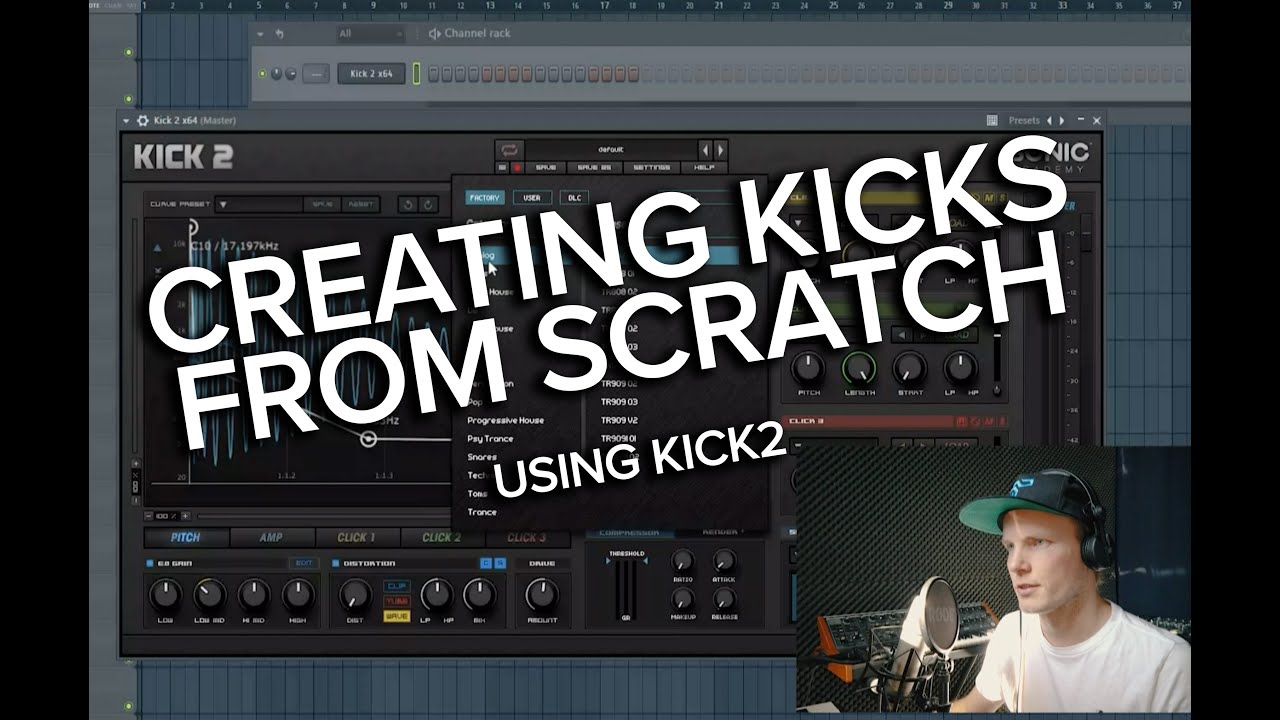The image size is (1280, 720).
Task: Adjust the Drive AMOUNT knob
Action: point(542,595)
